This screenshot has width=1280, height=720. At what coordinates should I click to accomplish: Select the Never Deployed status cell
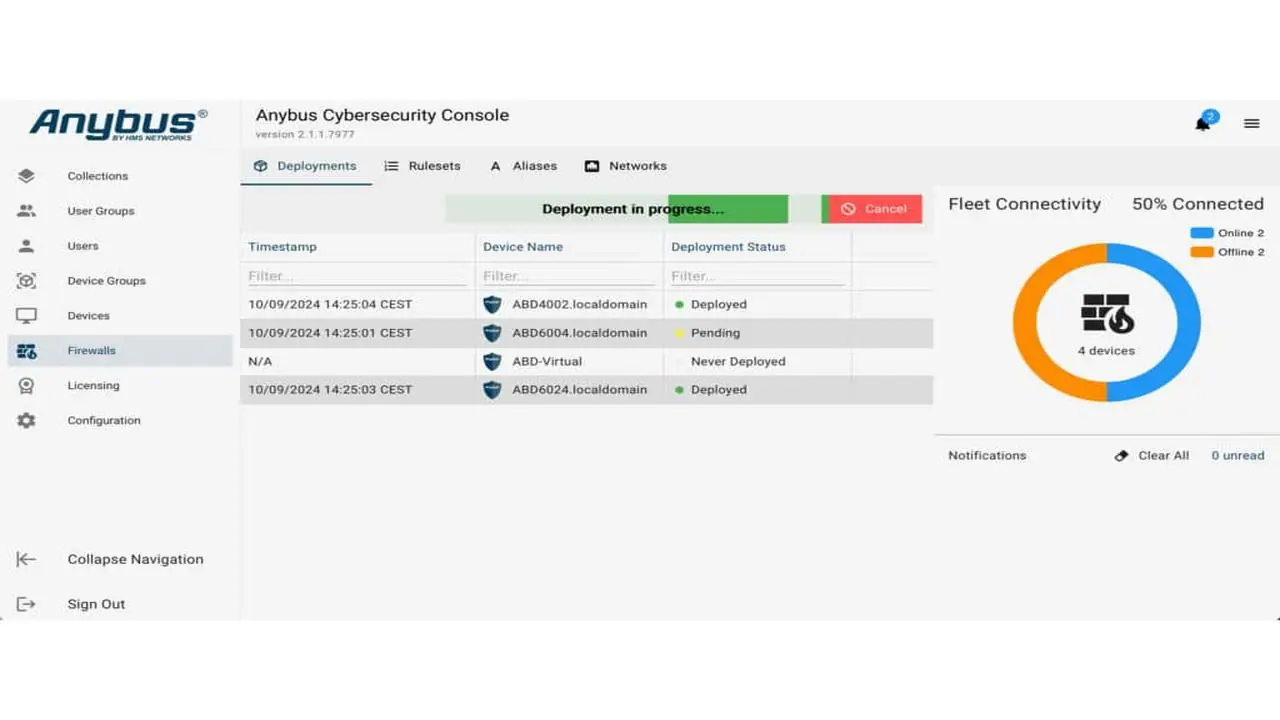757,361
